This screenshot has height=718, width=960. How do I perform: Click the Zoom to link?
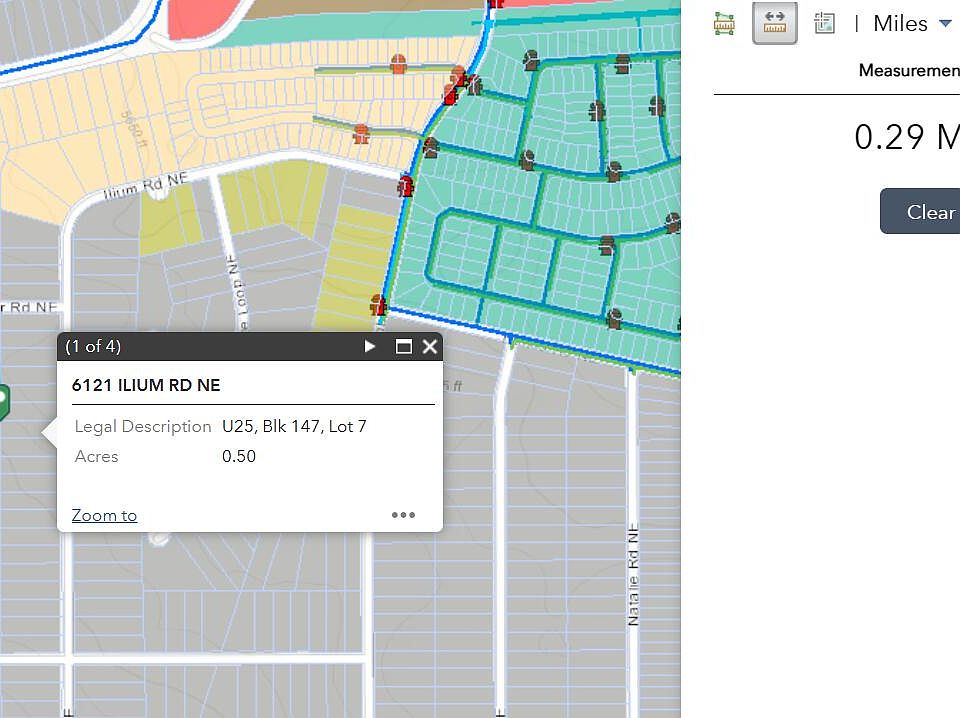pos(104,515)
